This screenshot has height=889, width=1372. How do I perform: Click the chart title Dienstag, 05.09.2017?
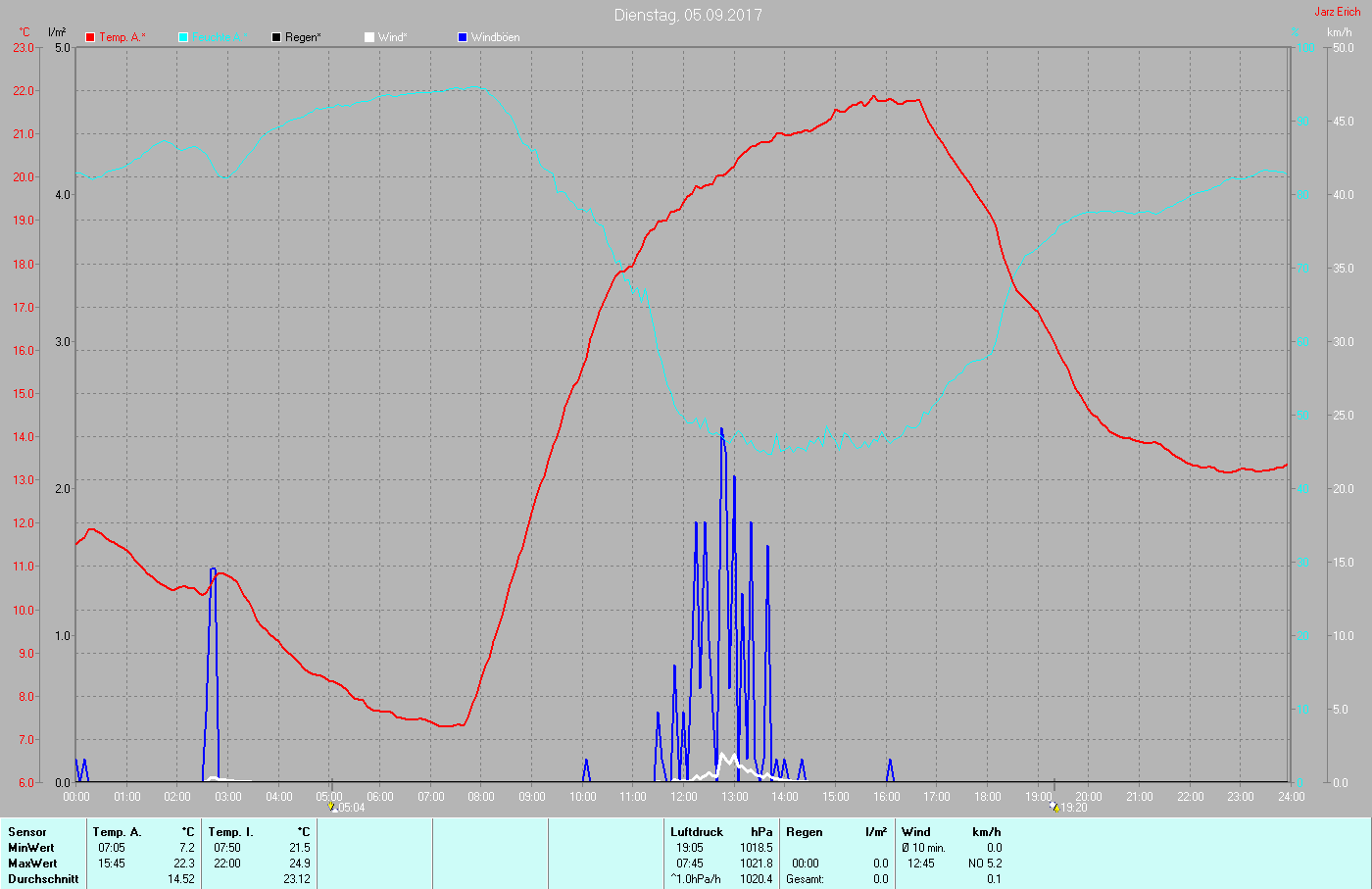pos(688,15)
